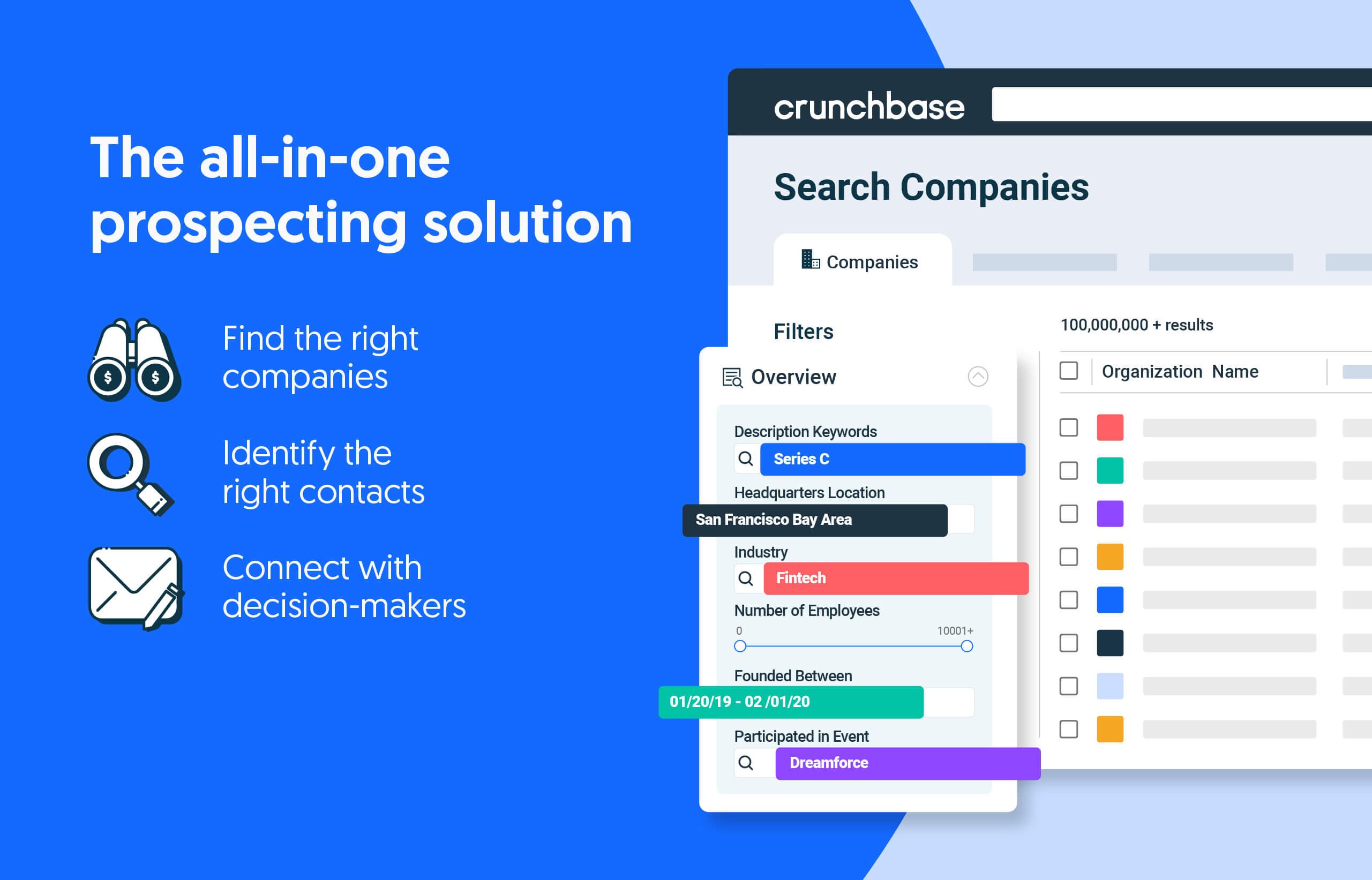Collapse the Overview filters section
Image resolution: width=1372 pixels, height=880 pixels.
(979, 378)
